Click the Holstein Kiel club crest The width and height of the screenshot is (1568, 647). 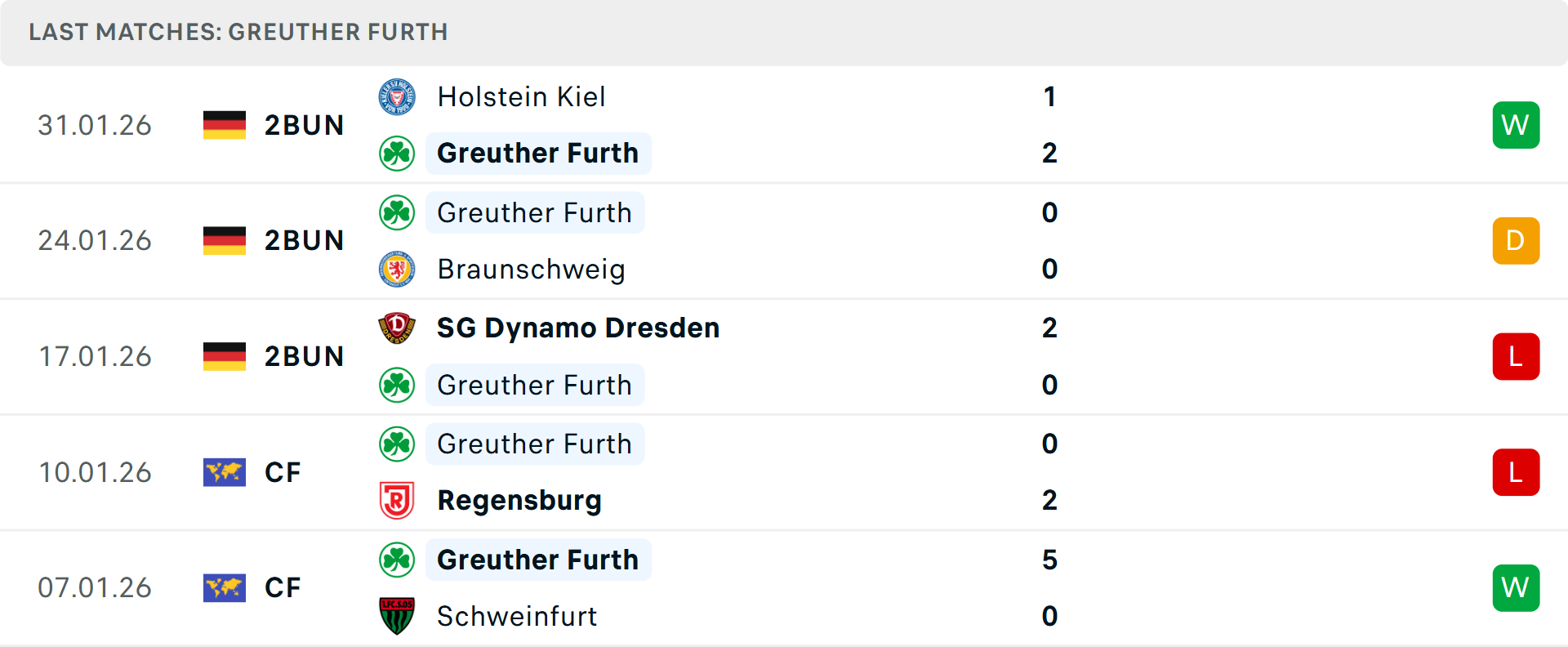tap(397, 96)
